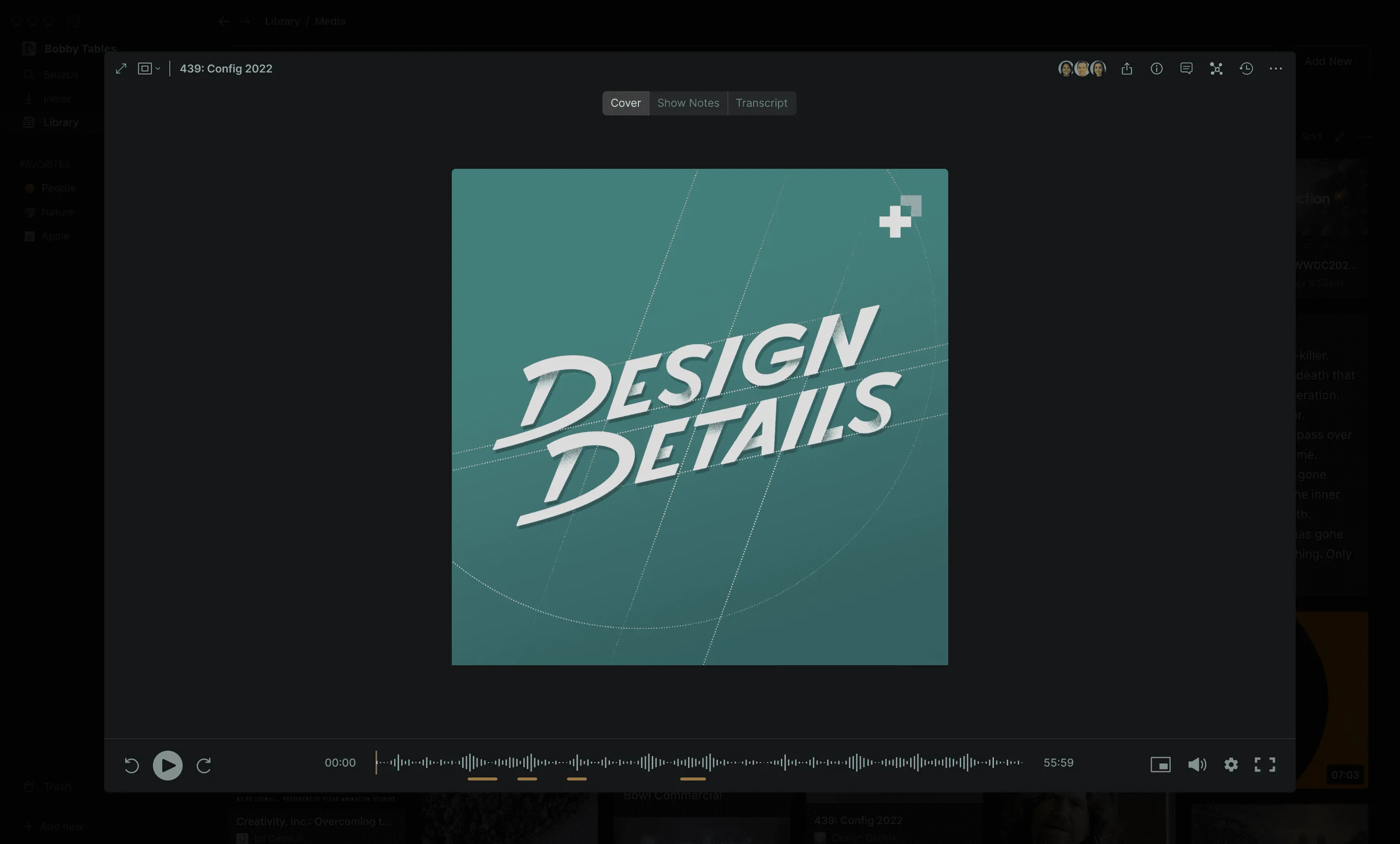Click the collaborator avatars group
Viewport: 1400px width, 844px height.
click(x=1082, y=69)
